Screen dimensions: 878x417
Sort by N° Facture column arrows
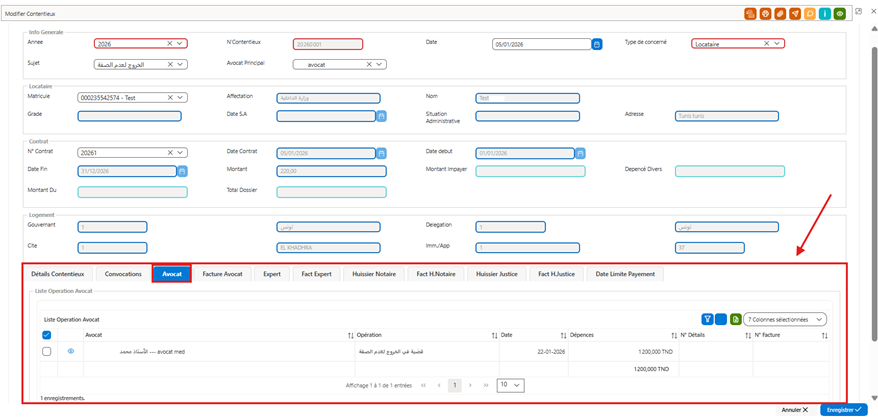point(824,335)
